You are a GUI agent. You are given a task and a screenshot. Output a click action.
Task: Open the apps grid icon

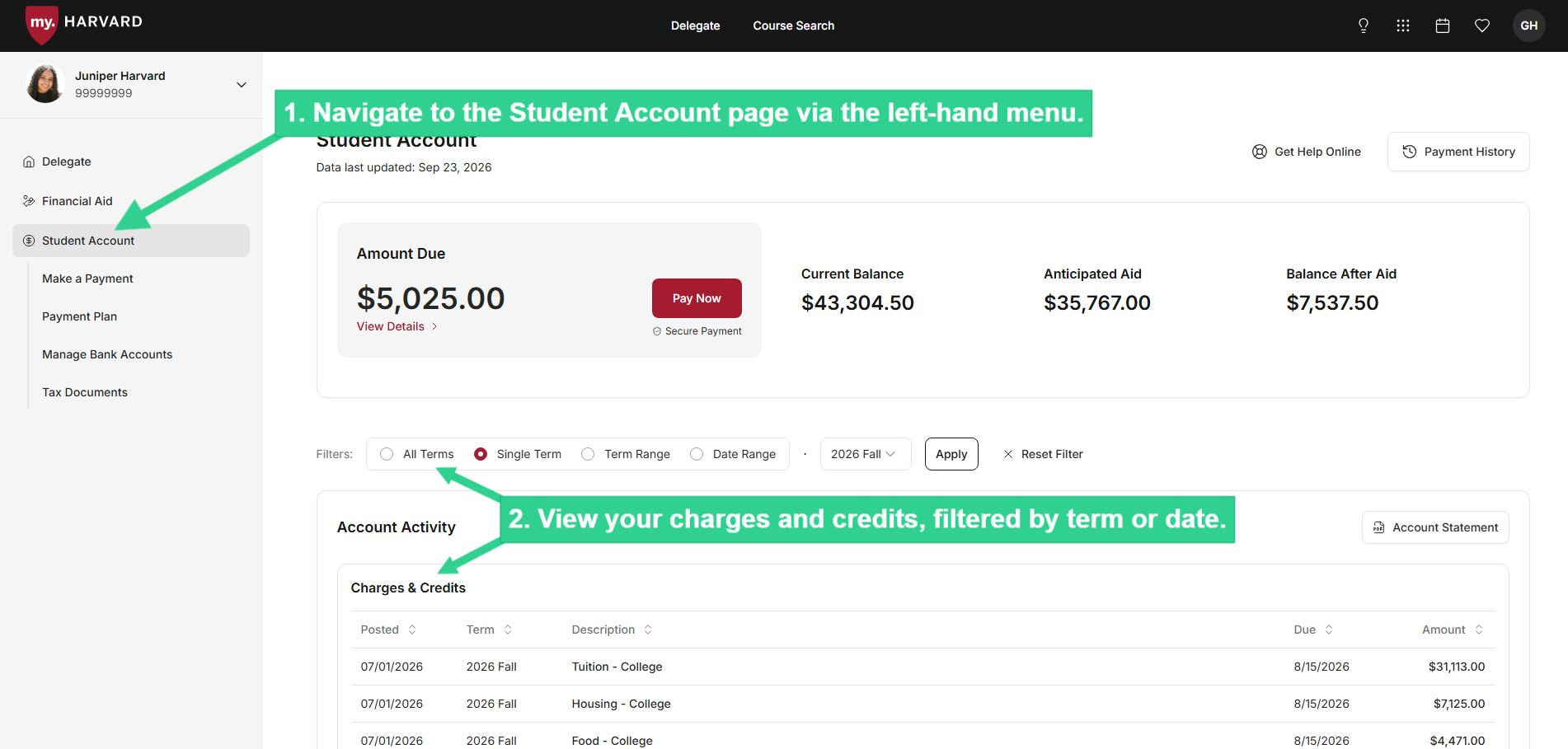[1403, 26]
